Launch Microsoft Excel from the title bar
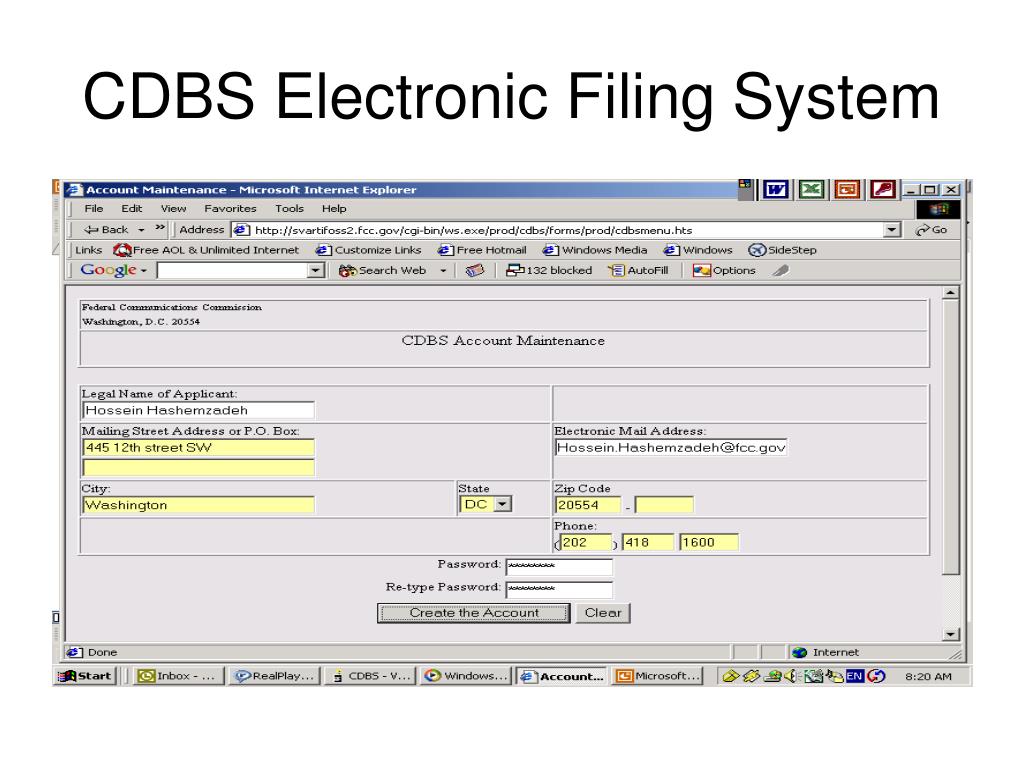Image resolution: width=1024 pixels, height=768 pixels. click(x=811, y=189)
